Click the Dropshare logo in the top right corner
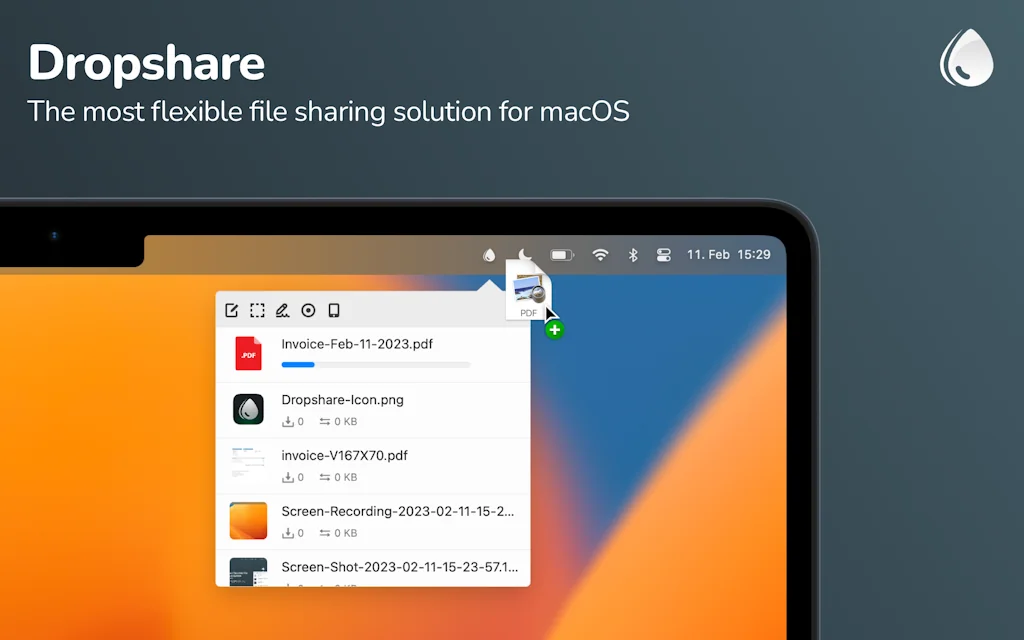The height and width of the screenshot is (640, 1024). pos(967,57)
